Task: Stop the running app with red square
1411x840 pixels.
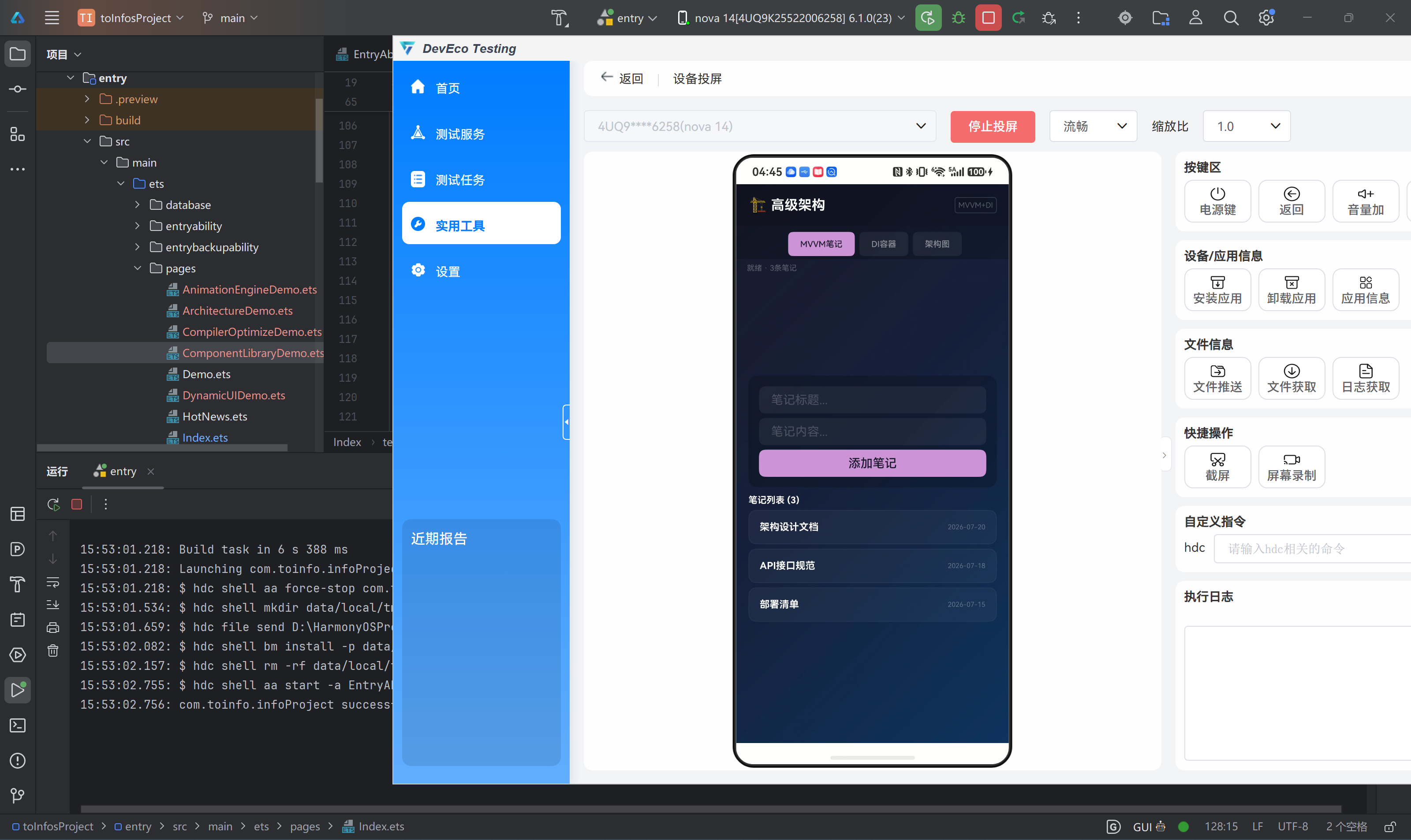Action: (x=988, y=18)
